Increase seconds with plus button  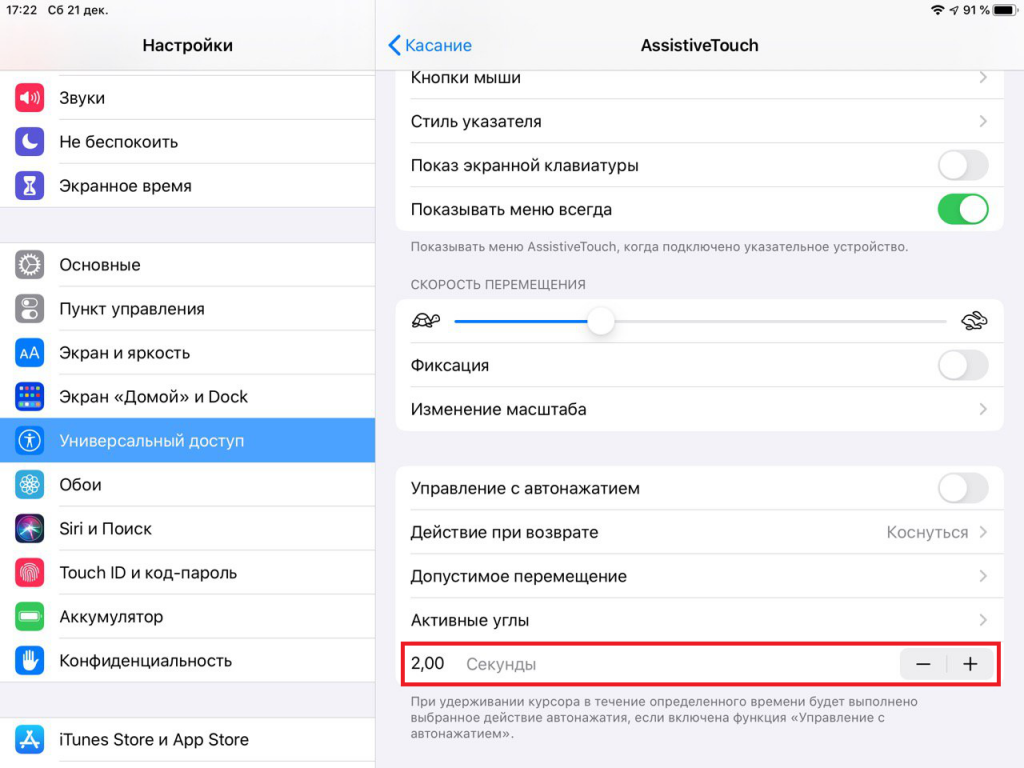pos(970,664)
